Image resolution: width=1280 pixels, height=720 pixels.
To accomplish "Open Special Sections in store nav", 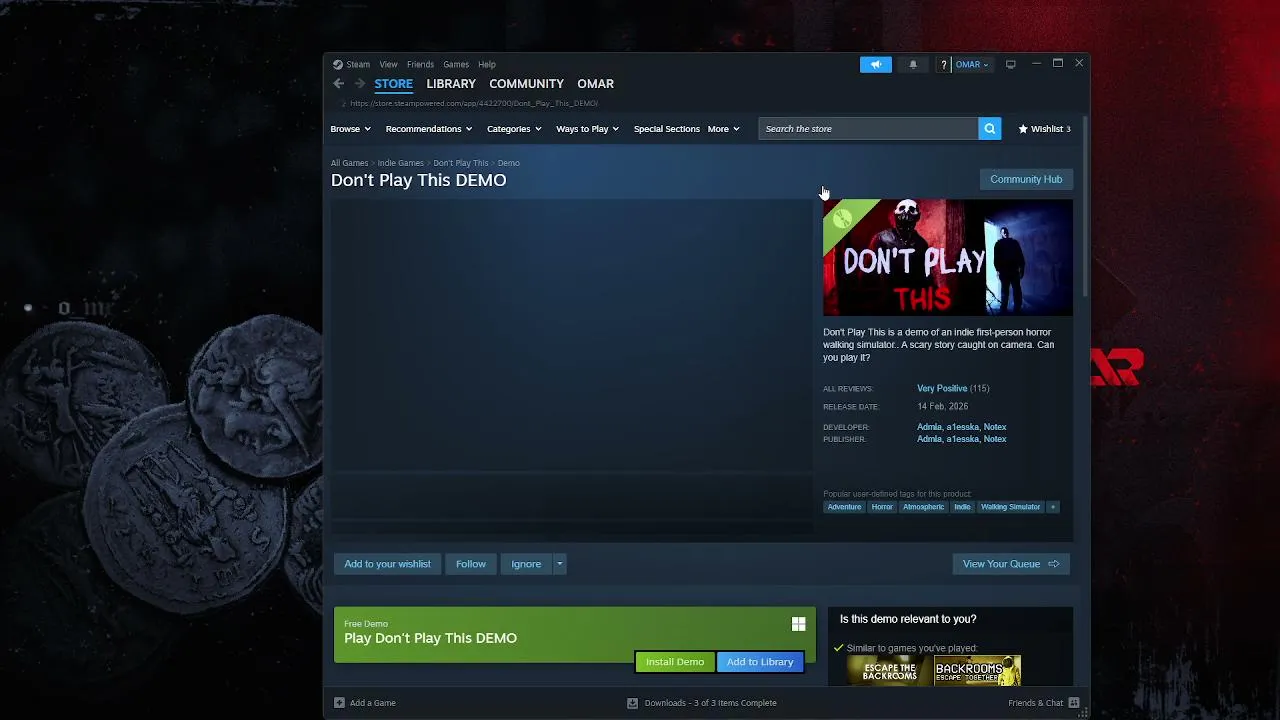I will pyautogui.click(x=667, y=129).
